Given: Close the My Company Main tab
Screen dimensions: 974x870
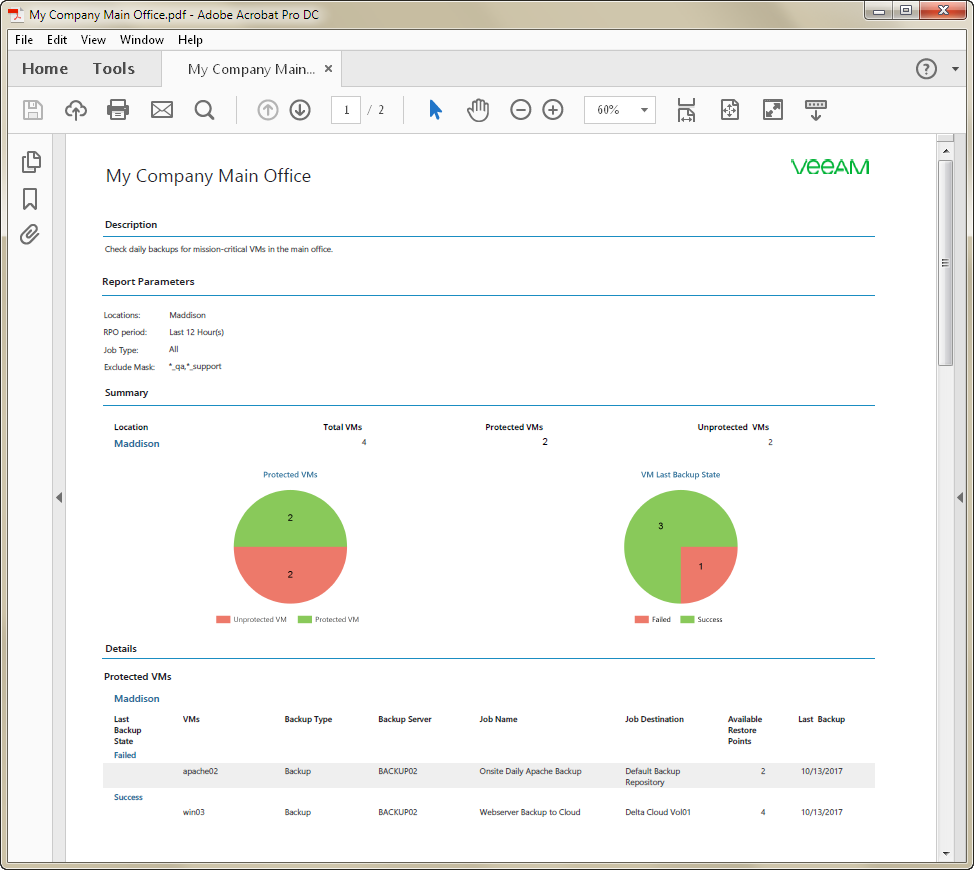Looking at the screenshot, I should [x=329, y=68].
